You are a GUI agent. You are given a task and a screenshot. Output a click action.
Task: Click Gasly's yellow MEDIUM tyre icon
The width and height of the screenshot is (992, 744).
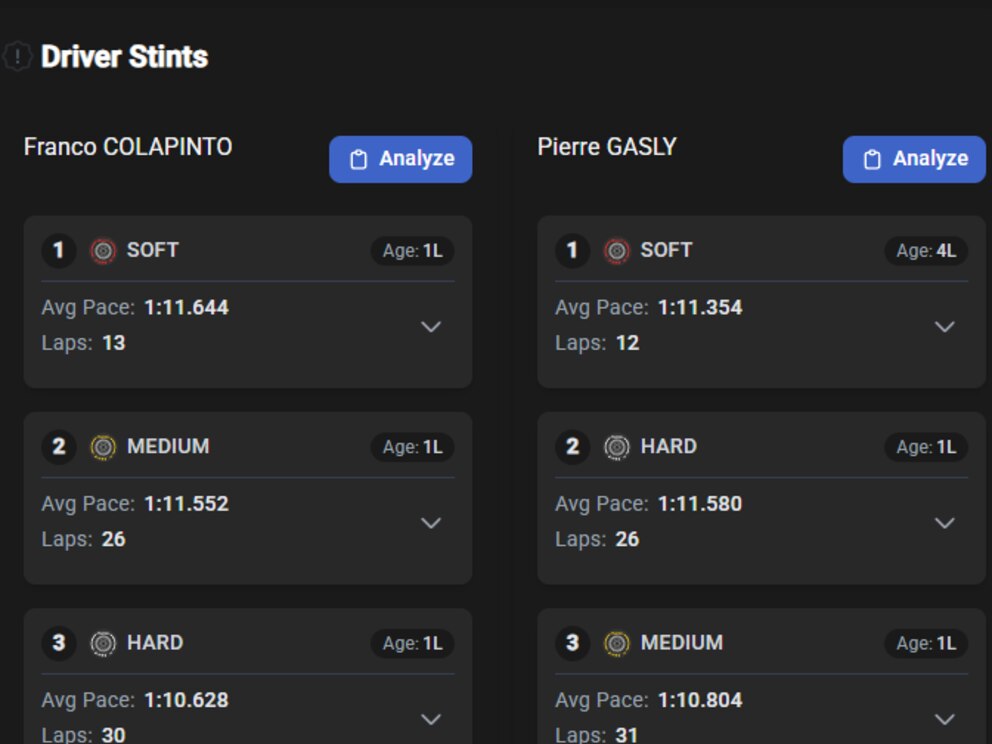(x=617, y=643)
